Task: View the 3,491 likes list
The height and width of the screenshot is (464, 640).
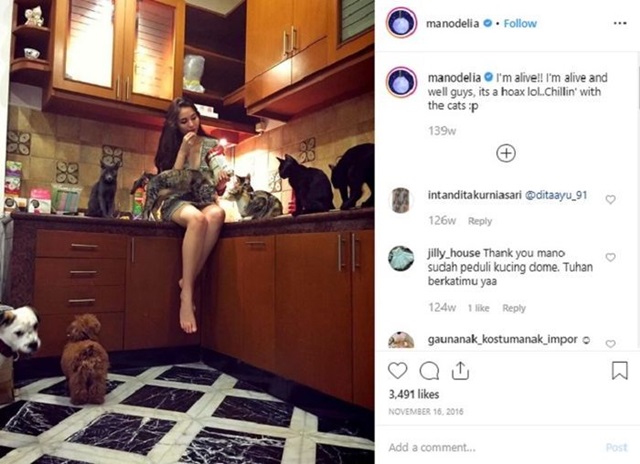Action: point(414,394)
